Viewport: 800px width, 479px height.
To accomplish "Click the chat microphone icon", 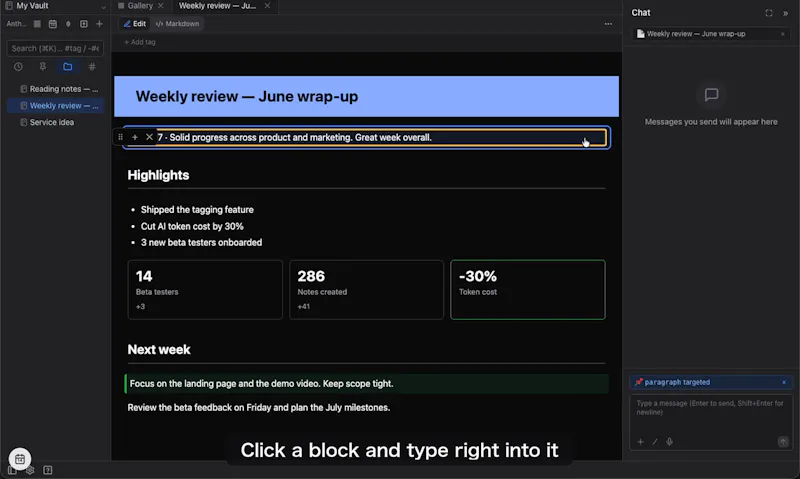I will click(x=669, y=442).
